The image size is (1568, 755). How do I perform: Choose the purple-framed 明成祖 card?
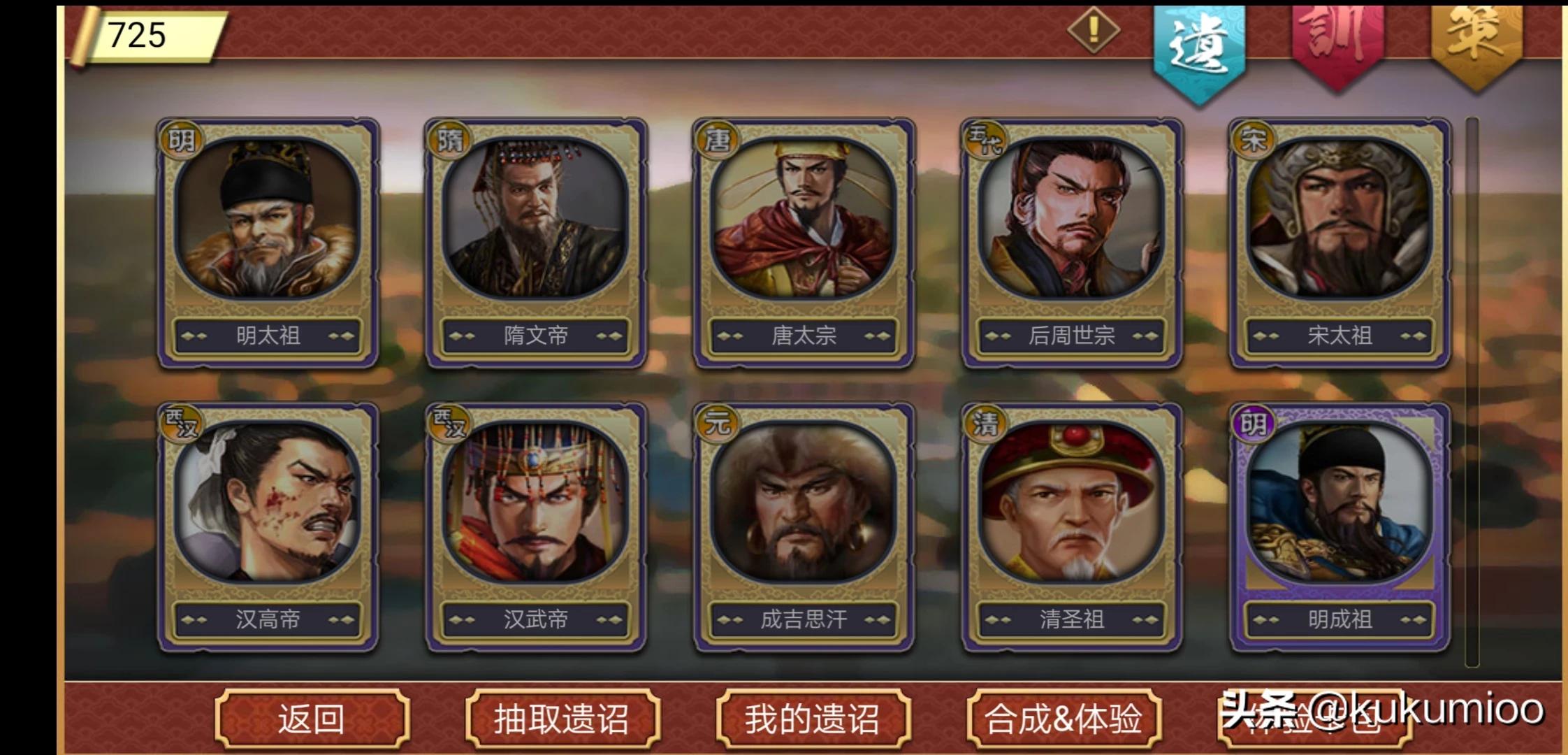[1340, 527]
